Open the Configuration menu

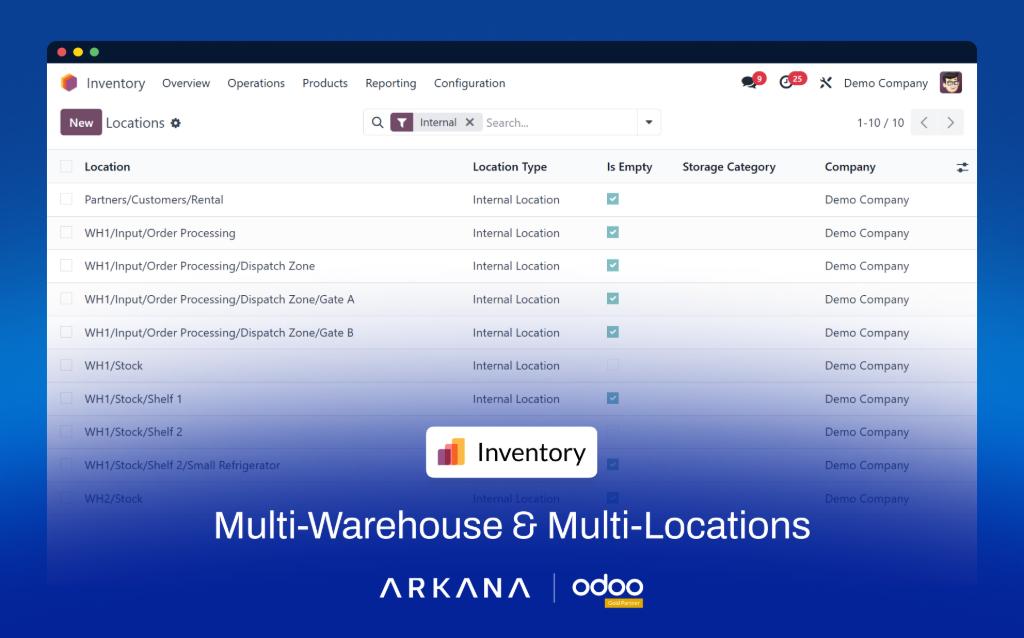pyautogui.click(x=470, y=83)
